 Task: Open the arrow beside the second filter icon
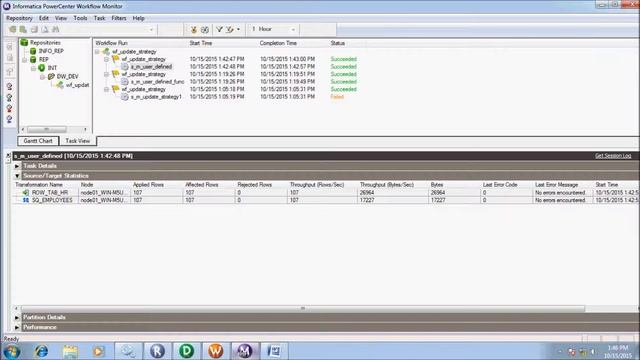pyautogui.click(x=238, y=29)
